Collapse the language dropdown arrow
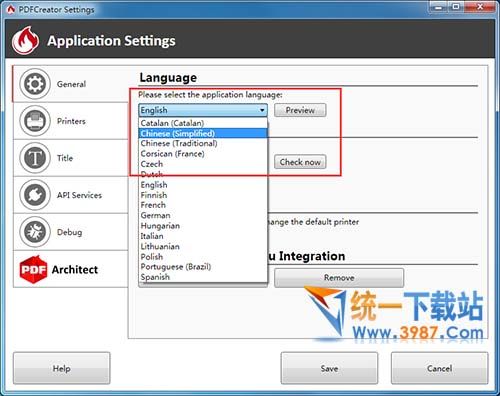This screenshot has width=500, height=396. pyautogui.click(x=262, y=110)
